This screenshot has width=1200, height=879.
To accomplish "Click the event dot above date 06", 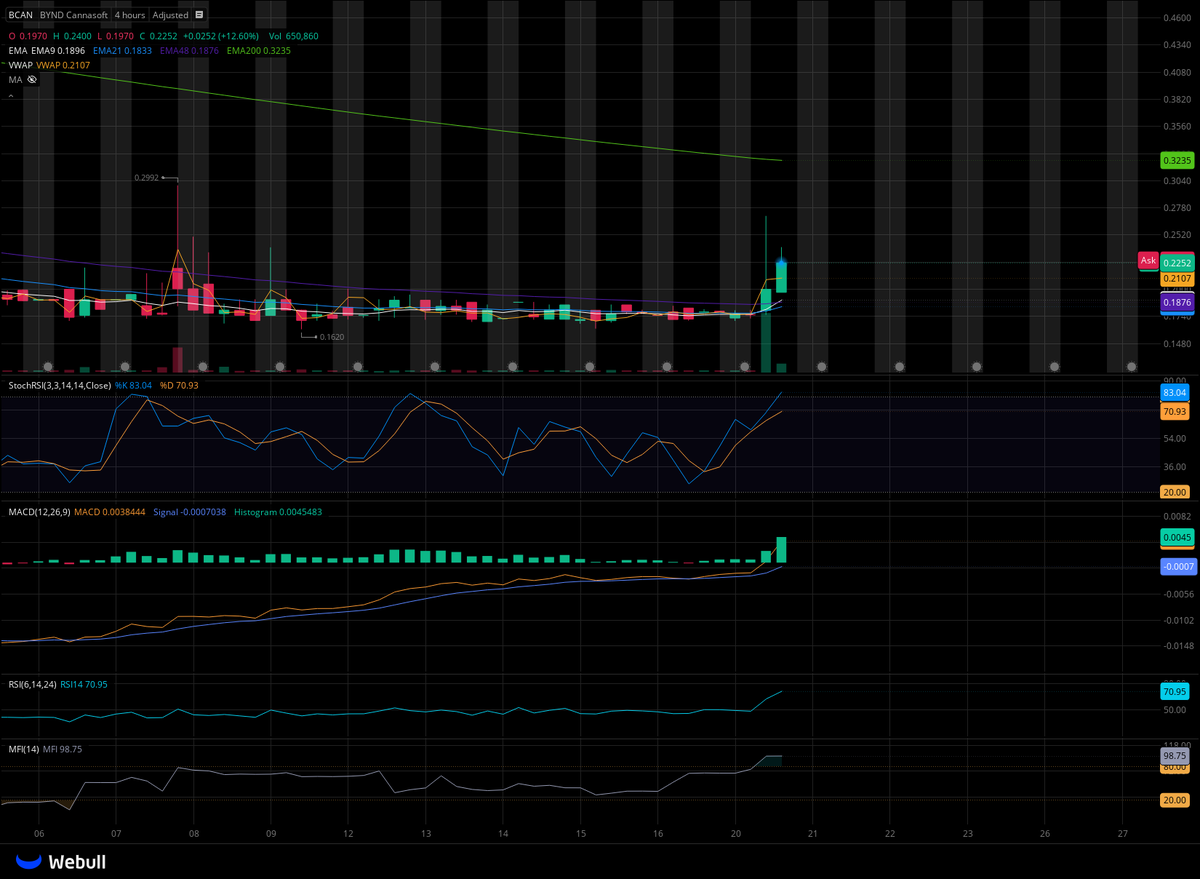I will click(46, 367).
